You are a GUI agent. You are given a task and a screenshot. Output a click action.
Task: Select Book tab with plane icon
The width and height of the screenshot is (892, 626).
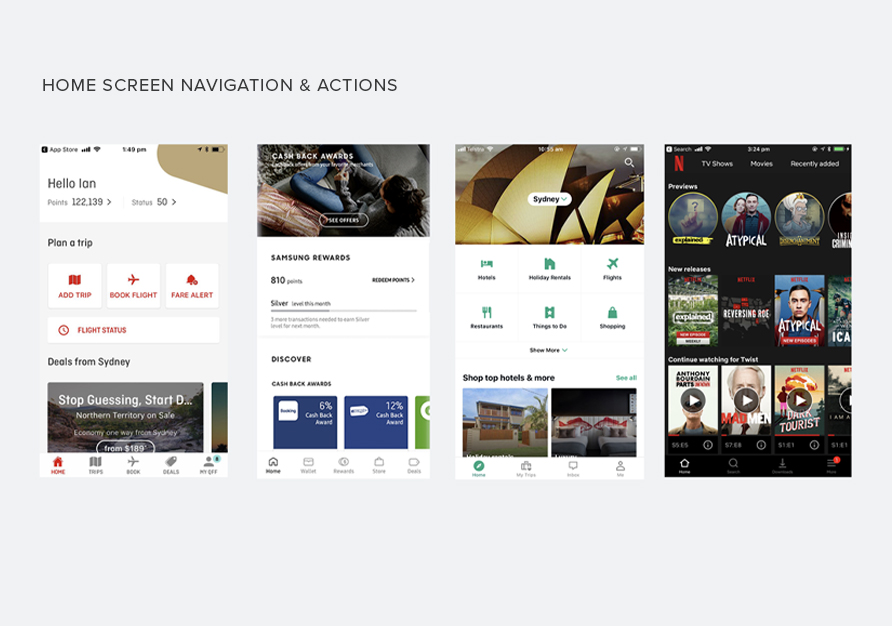(x=133, y=465)
